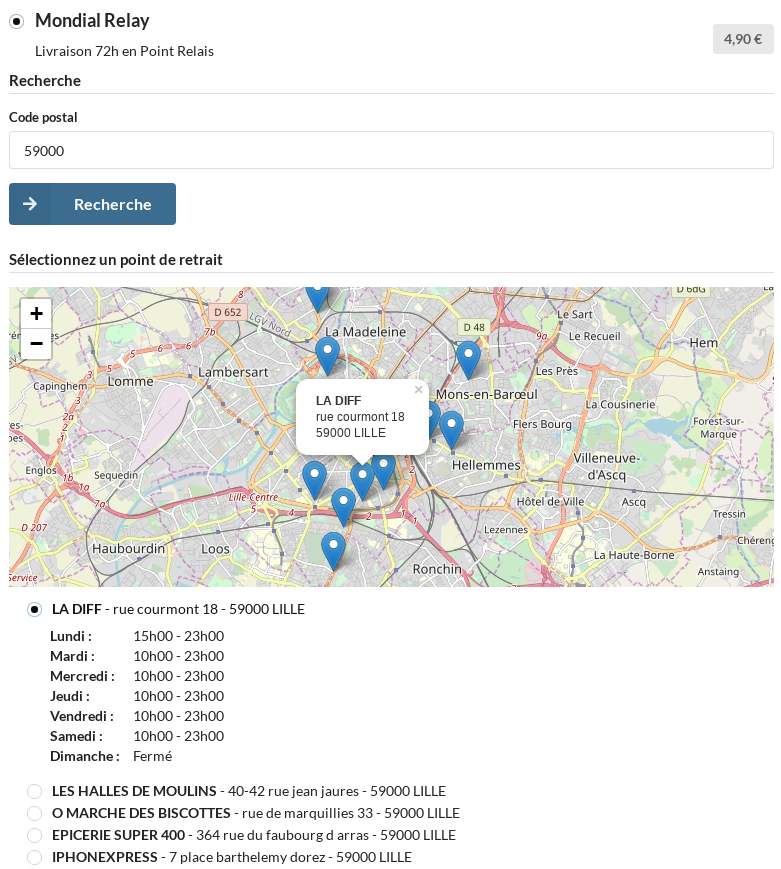Select O MARCHE DES BISCOTTES pickup point
Screen dimensions: 781x869
pyautogui.click(x=34, y=814)
